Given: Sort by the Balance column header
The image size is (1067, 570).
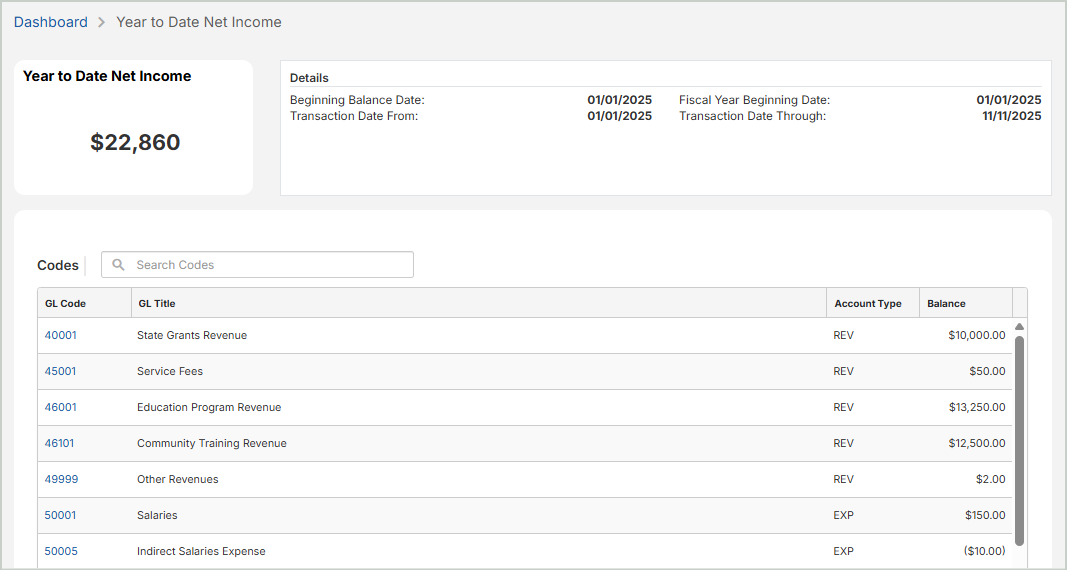Looking at the screenshot, I should pyautogui.click(x=946, y=303).
